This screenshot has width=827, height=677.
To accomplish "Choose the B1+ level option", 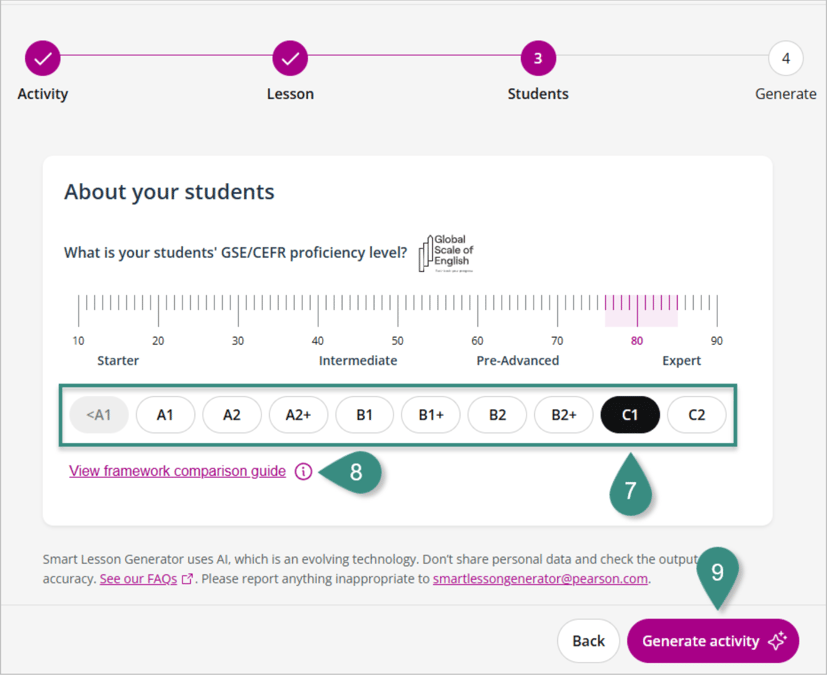I will [431, 415].
